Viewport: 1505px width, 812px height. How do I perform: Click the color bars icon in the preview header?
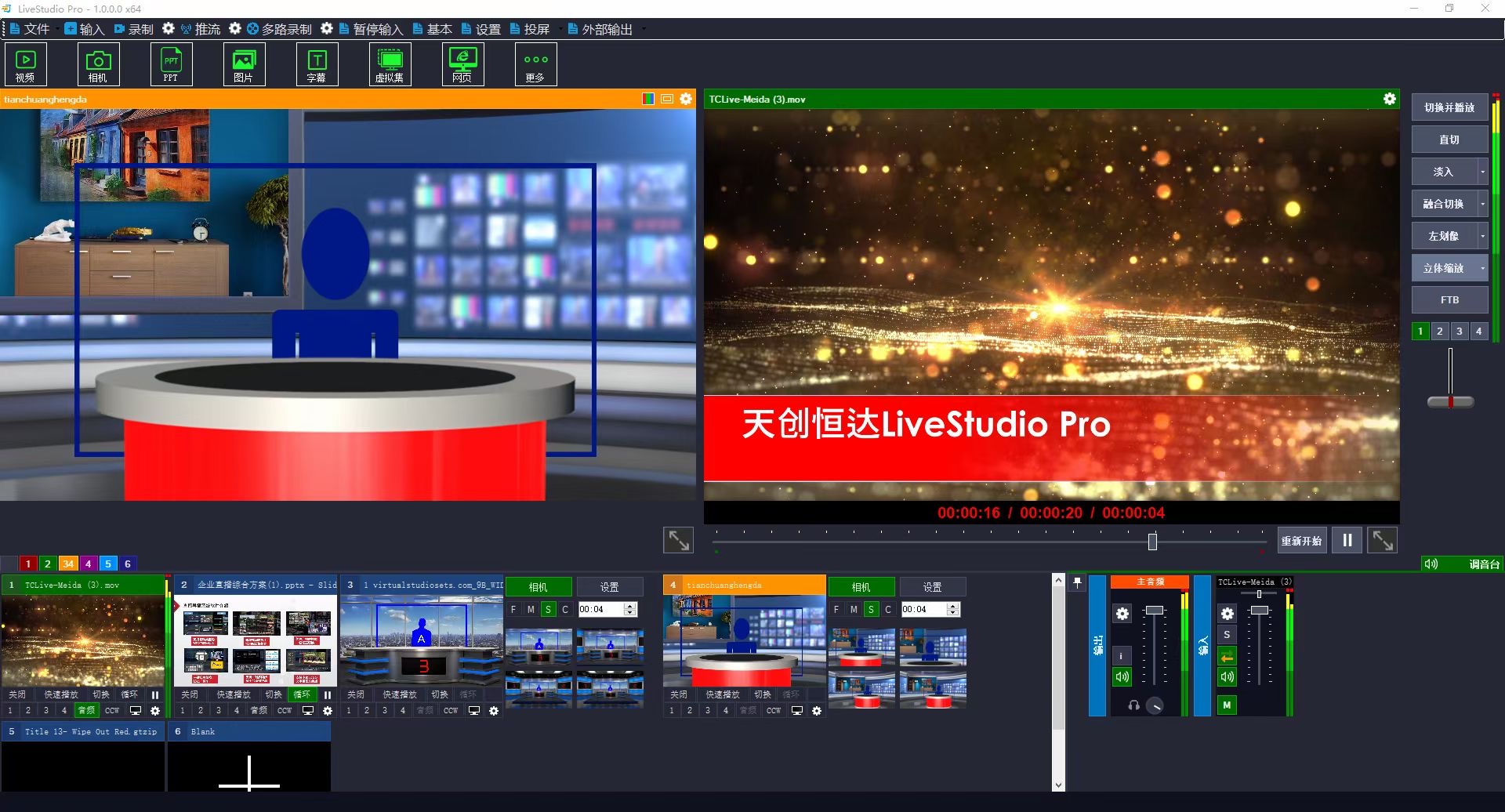[x=648, y=99]
